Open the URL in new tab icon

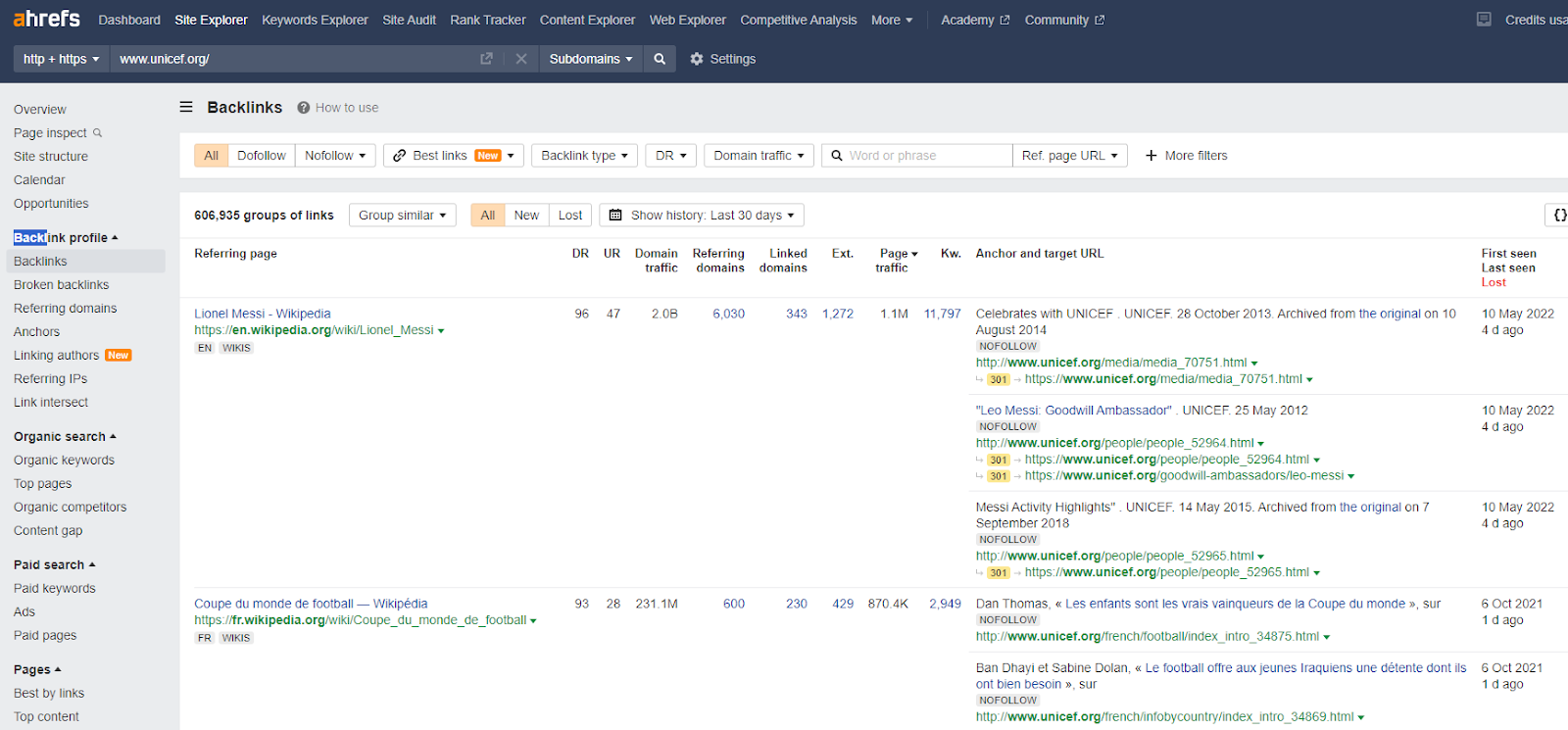(x=486, y=59)
